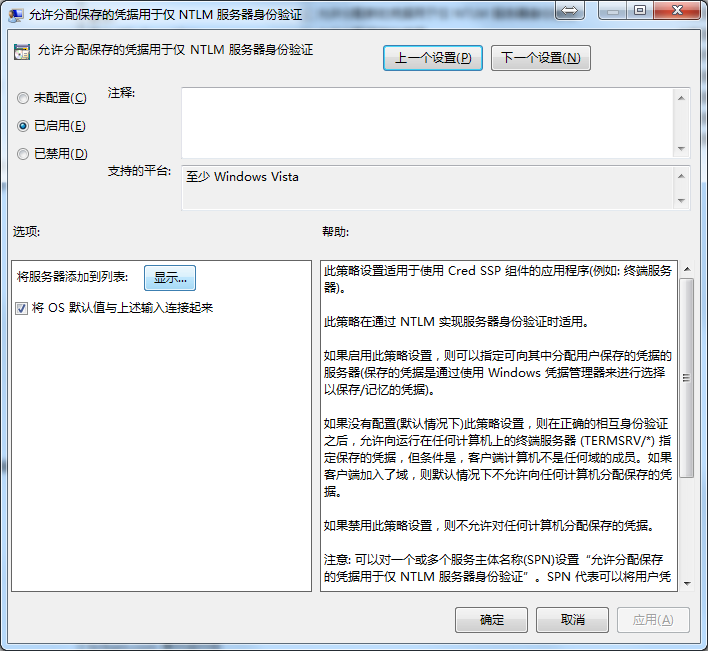This screenshot has width=708, height=651.
Task: Go to 上一个设置 (previous setting)
Action: pyautogui.click(x=433, y=58)
